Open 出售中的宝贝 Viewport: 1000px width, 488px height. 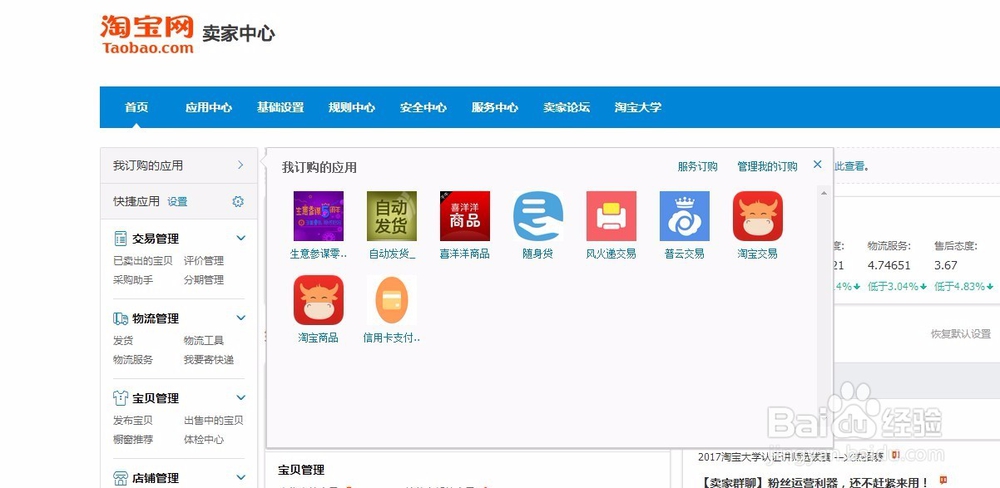tap(214, 420)
